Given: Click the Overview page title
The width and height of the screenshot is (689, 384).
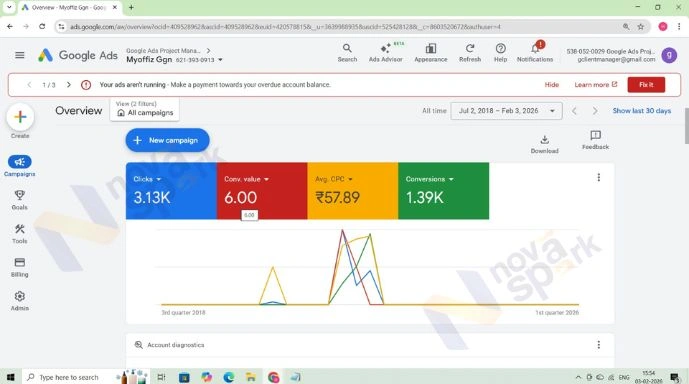Looking at the screenshot, I should tap(79, 111).
